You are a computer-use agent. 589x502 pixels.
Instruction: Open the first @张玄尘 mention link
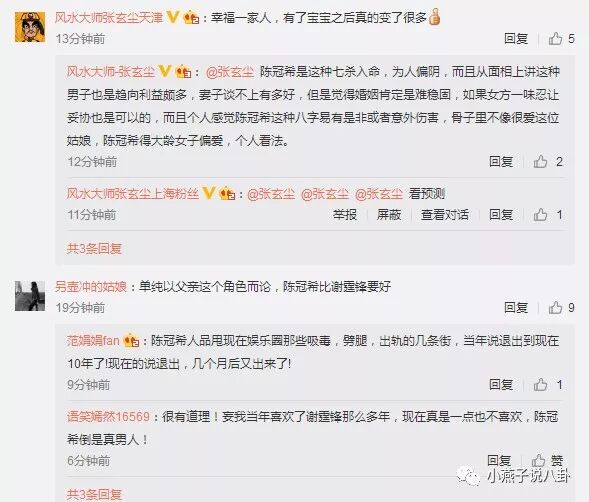click(x=230, y=71)
